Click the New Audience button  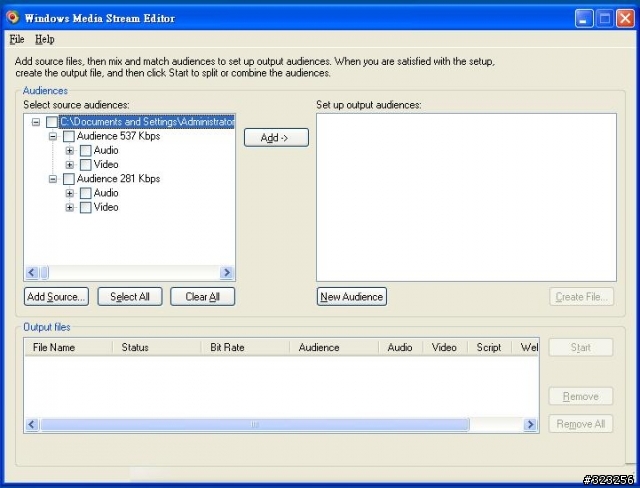tap(352, 297)
